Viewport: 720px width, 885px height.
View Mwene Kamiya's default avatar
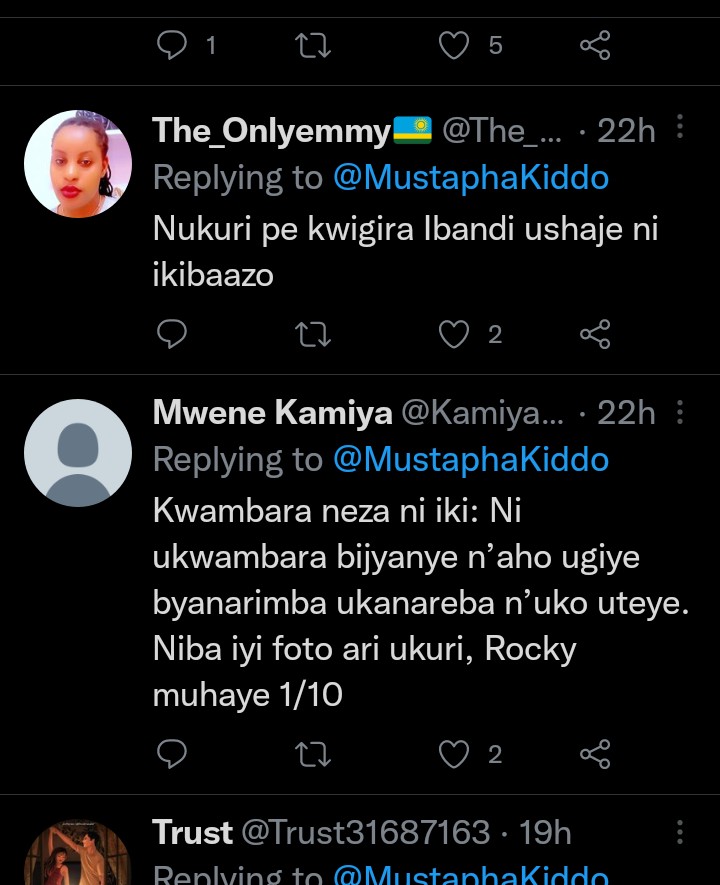pos(78,453)
